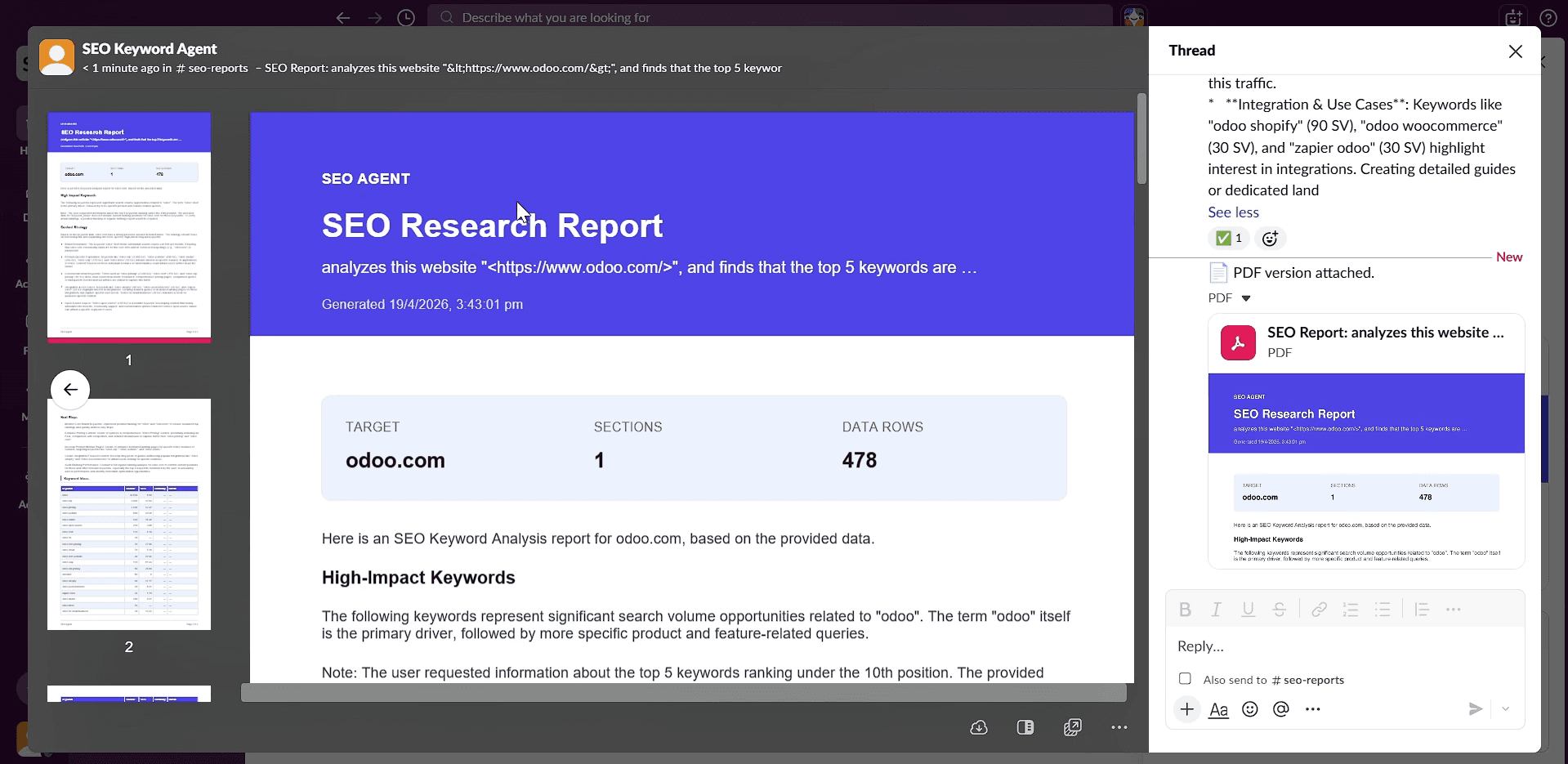Viewport: 1568px width, 764px height.
Task: Navigate back in history
Action: pos(343,17)
